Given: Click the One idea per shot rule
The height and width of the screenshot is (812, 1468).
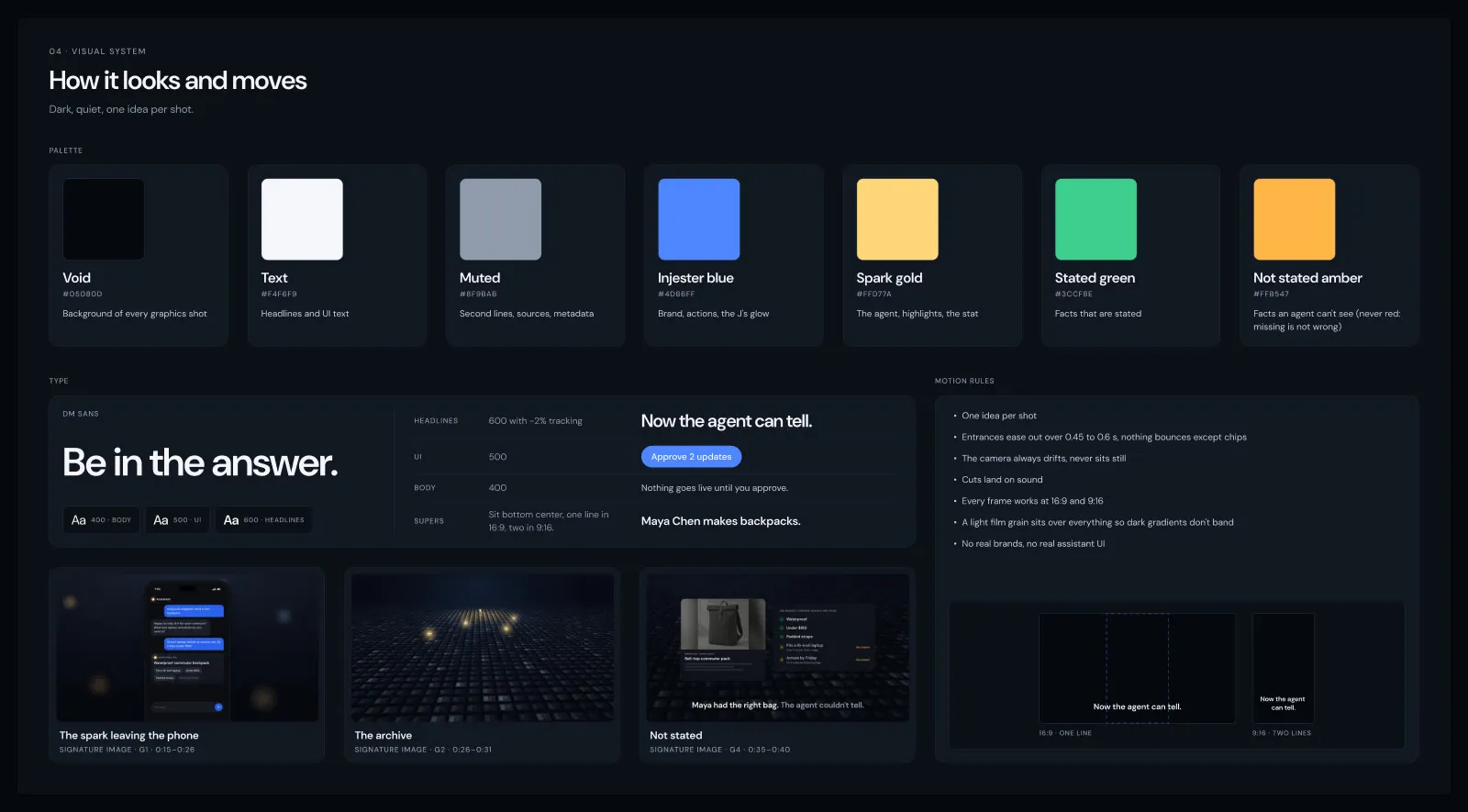Looking at the screenshot, I should coord(999,416).
